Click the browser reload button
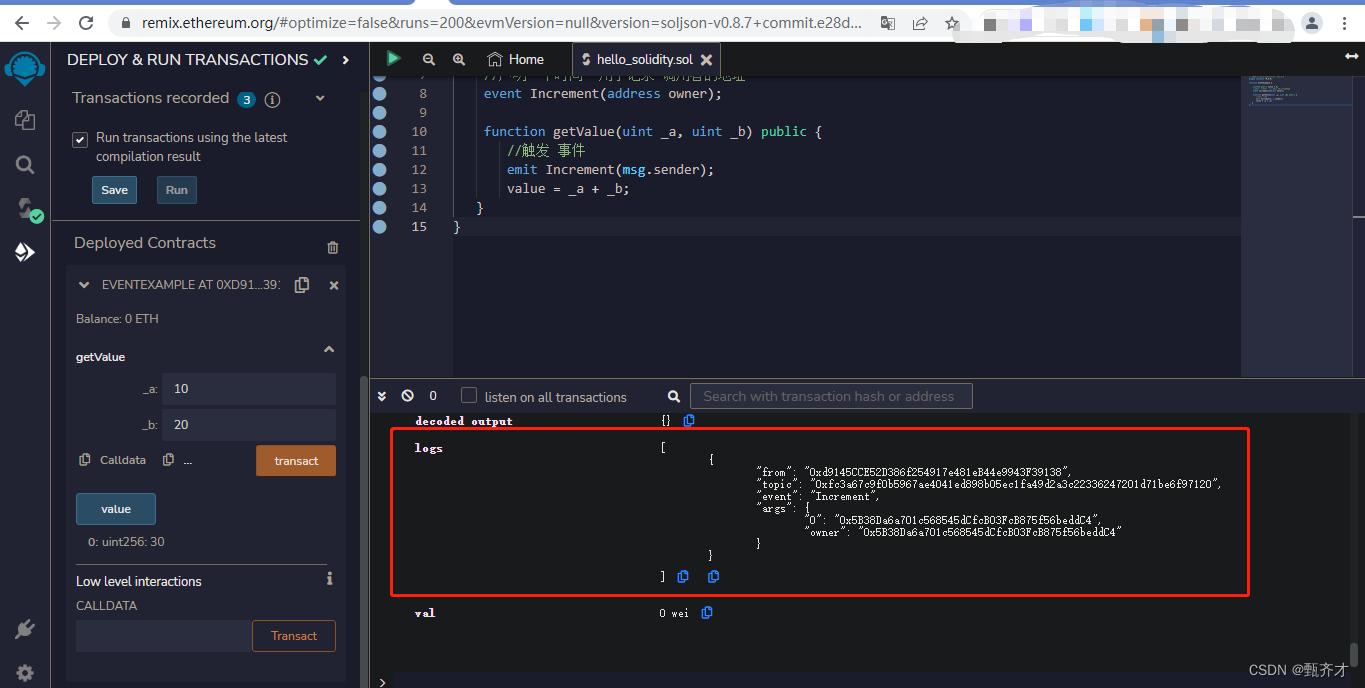The height and width of the screenshot is (688, 1365). [86, 23]
